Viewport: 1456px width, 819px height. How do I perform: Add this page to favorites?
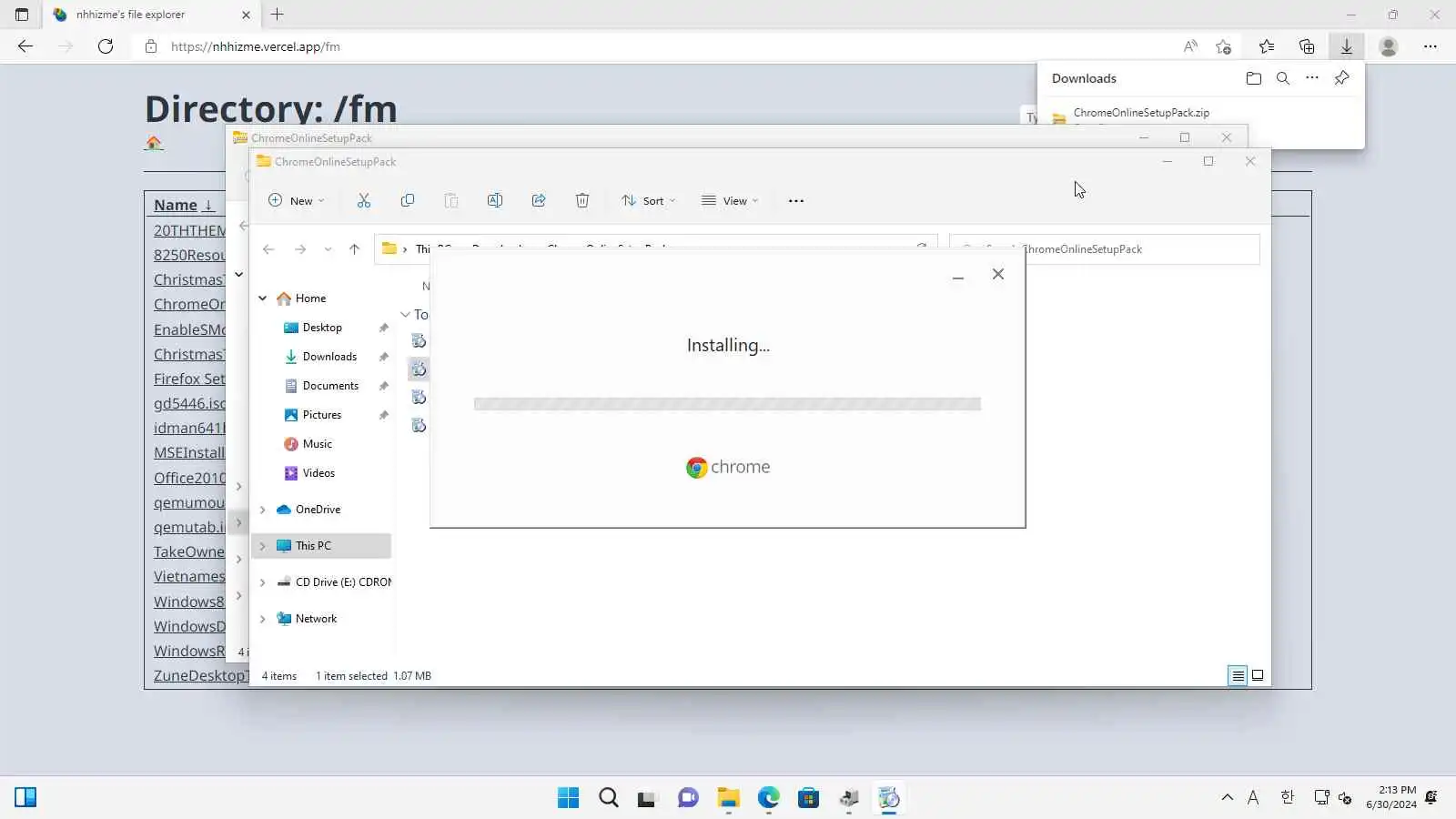click(1224, 46)
